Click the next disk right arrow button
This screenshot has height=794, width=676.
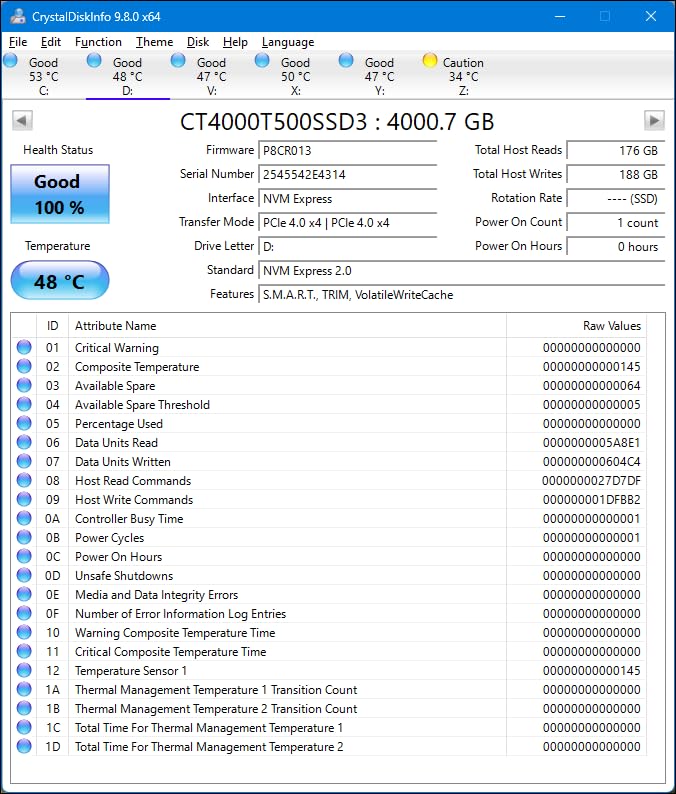click(654, 121)
